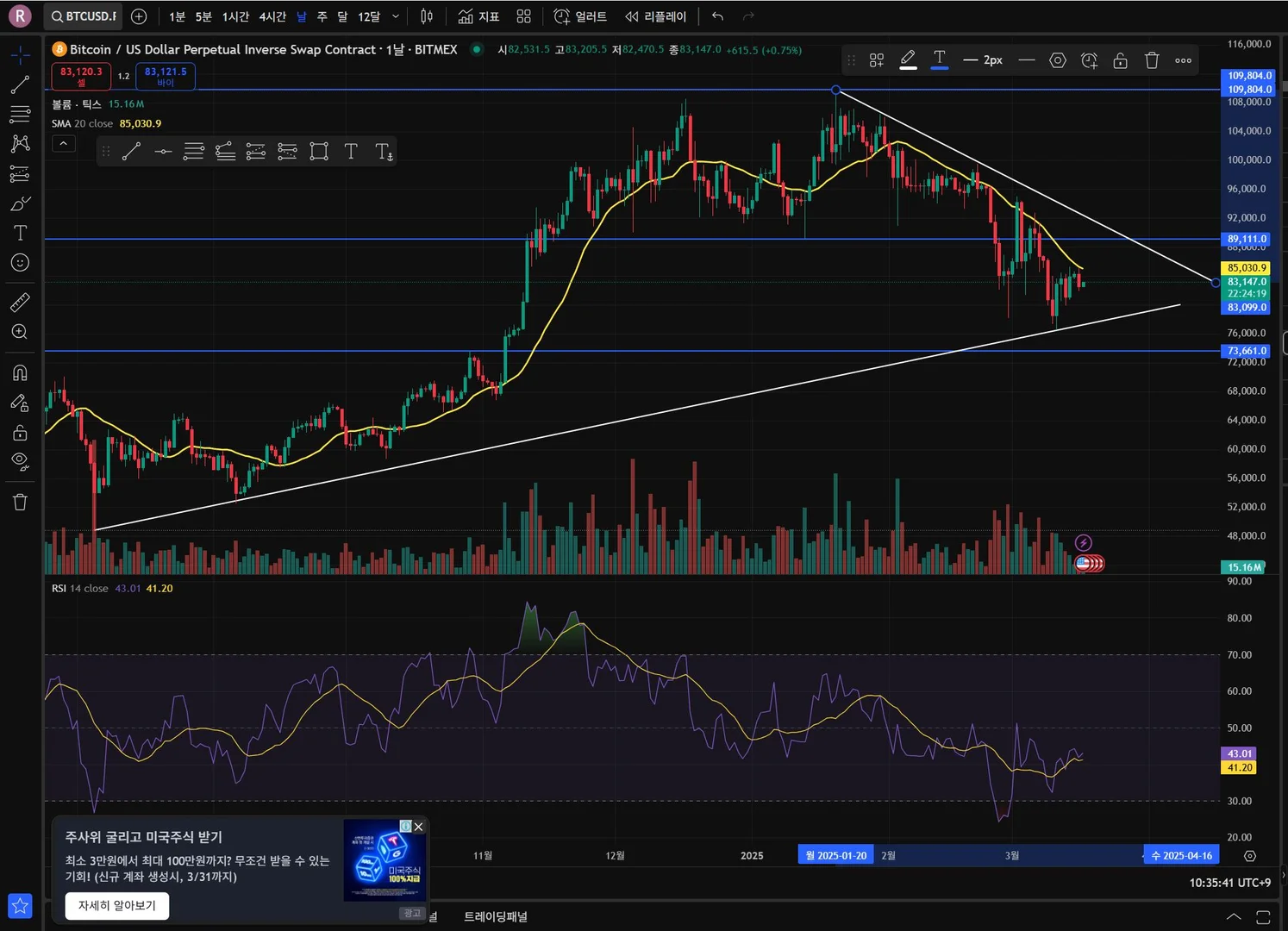Screen dimensions: 1288x931
Task: Click the BTCUSD symbol search field
Action: (83, 16)
